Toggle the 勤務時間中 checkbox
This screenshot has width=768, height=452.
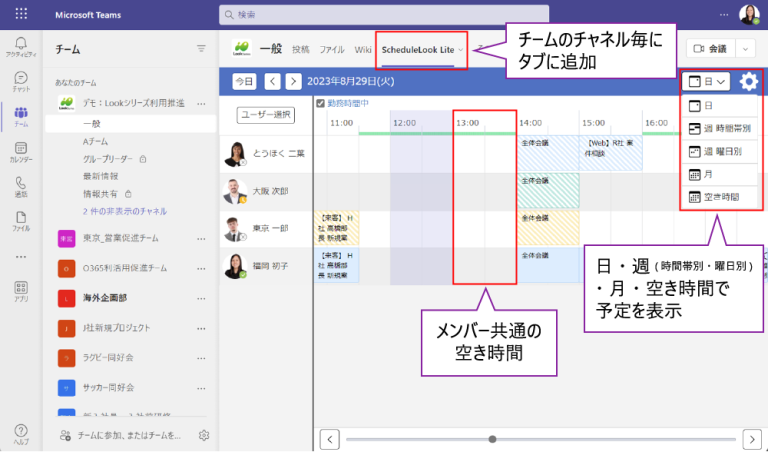tap(320, 102)
